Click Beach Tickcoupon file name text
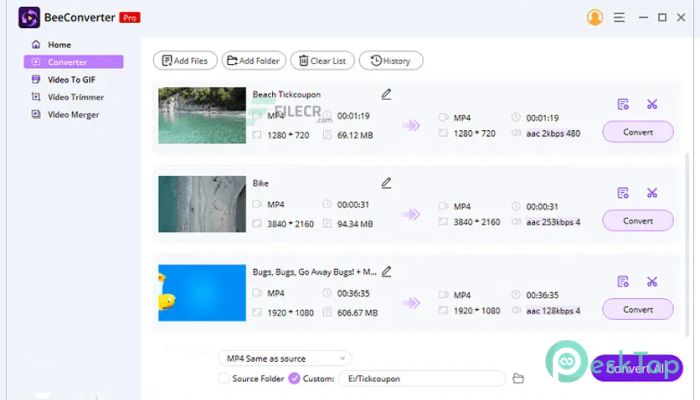 click(287, 95)
